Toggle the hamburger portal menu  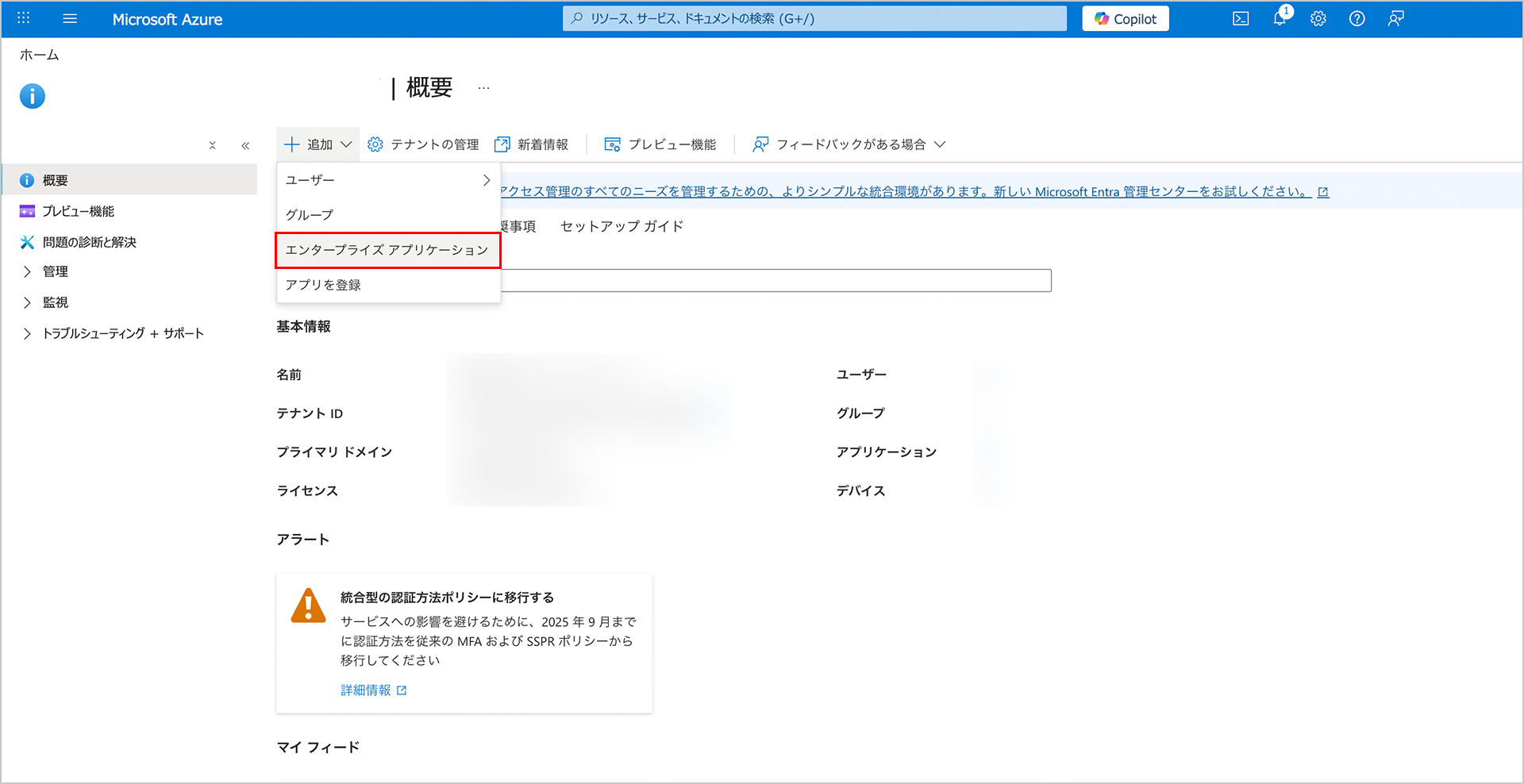click(70, 18)
